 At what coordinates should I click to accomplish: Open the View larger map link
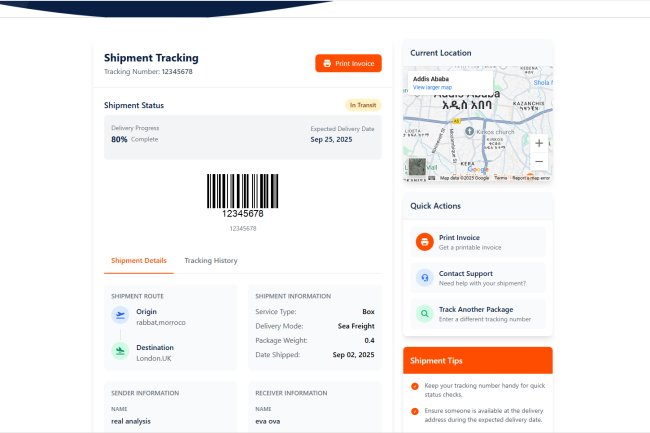tap(432, 87)
